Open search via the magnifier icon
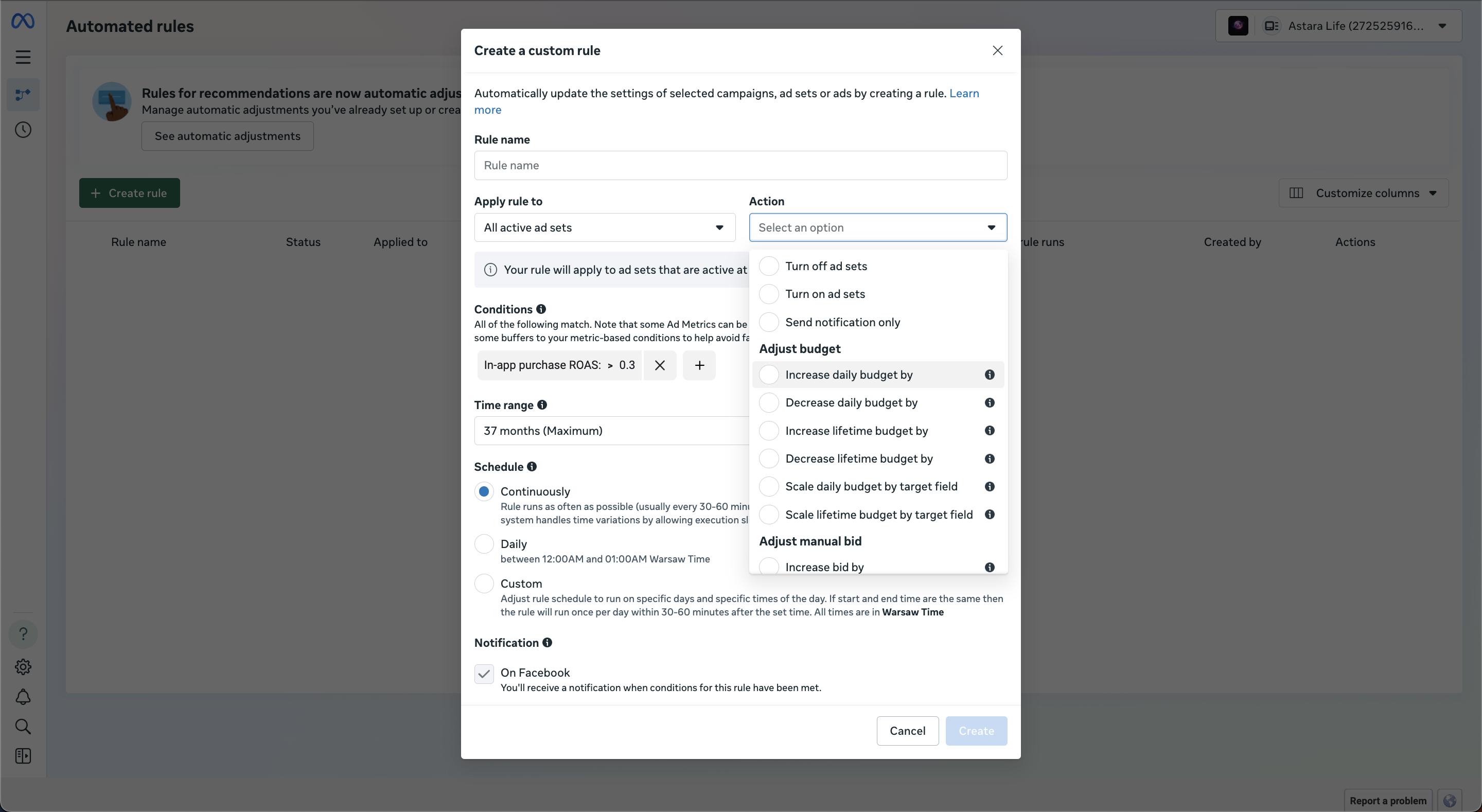 point(23,727)
